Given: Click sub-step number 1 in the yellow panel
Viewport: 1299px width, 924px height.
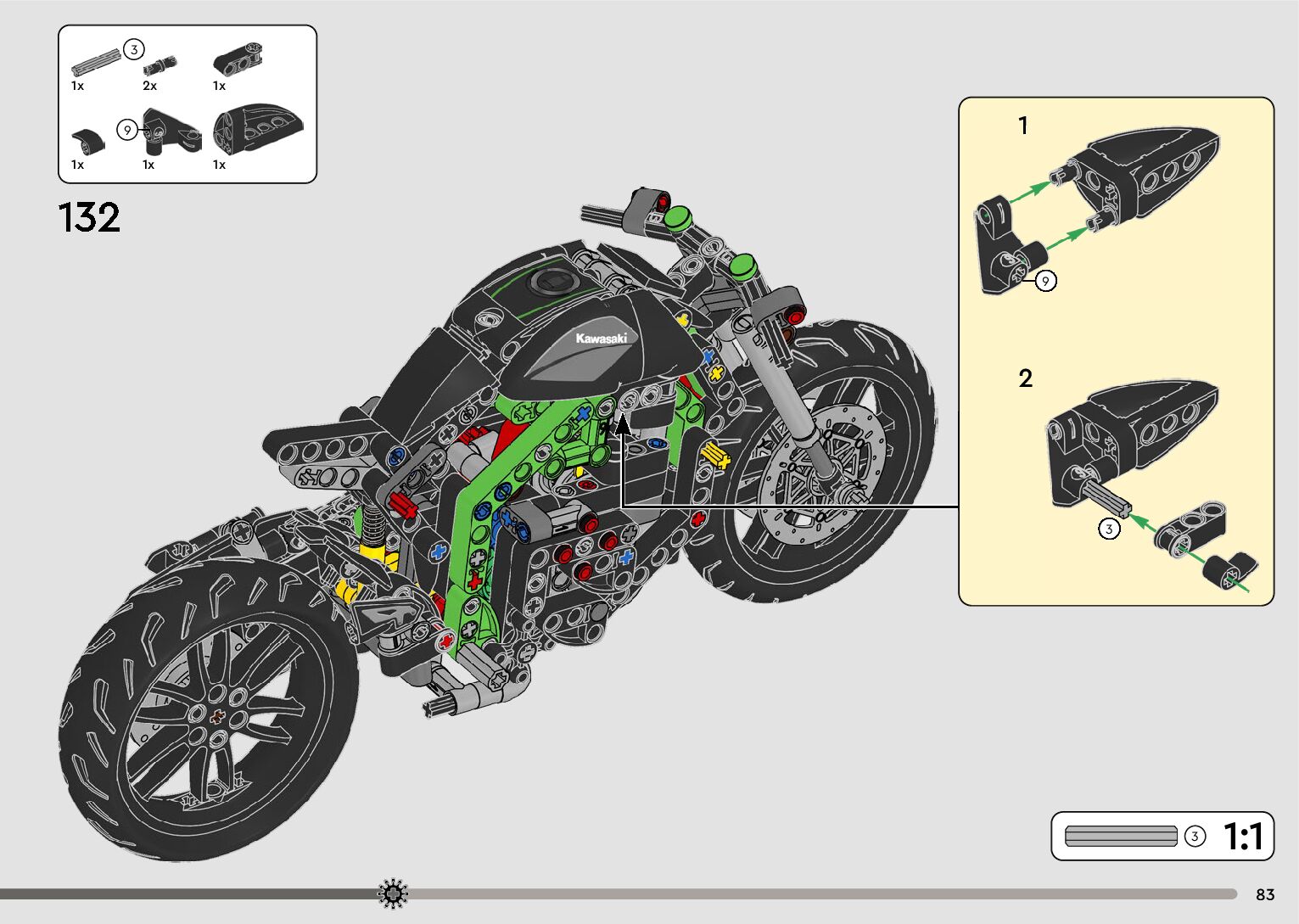Looking at the screenshot, I should [1023, 126].
